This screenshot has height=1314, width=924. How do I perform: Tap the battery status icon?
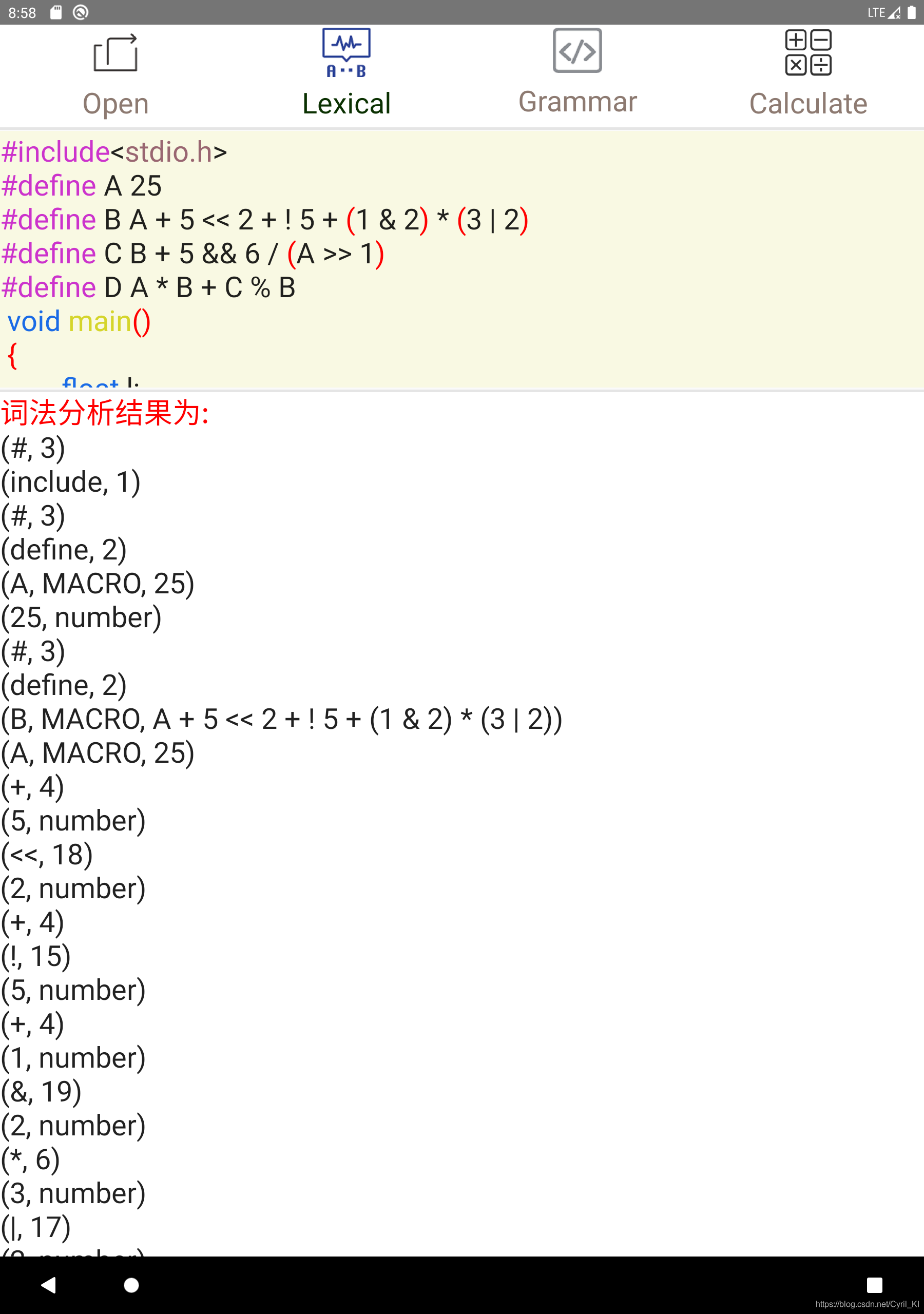pos(911,12)
